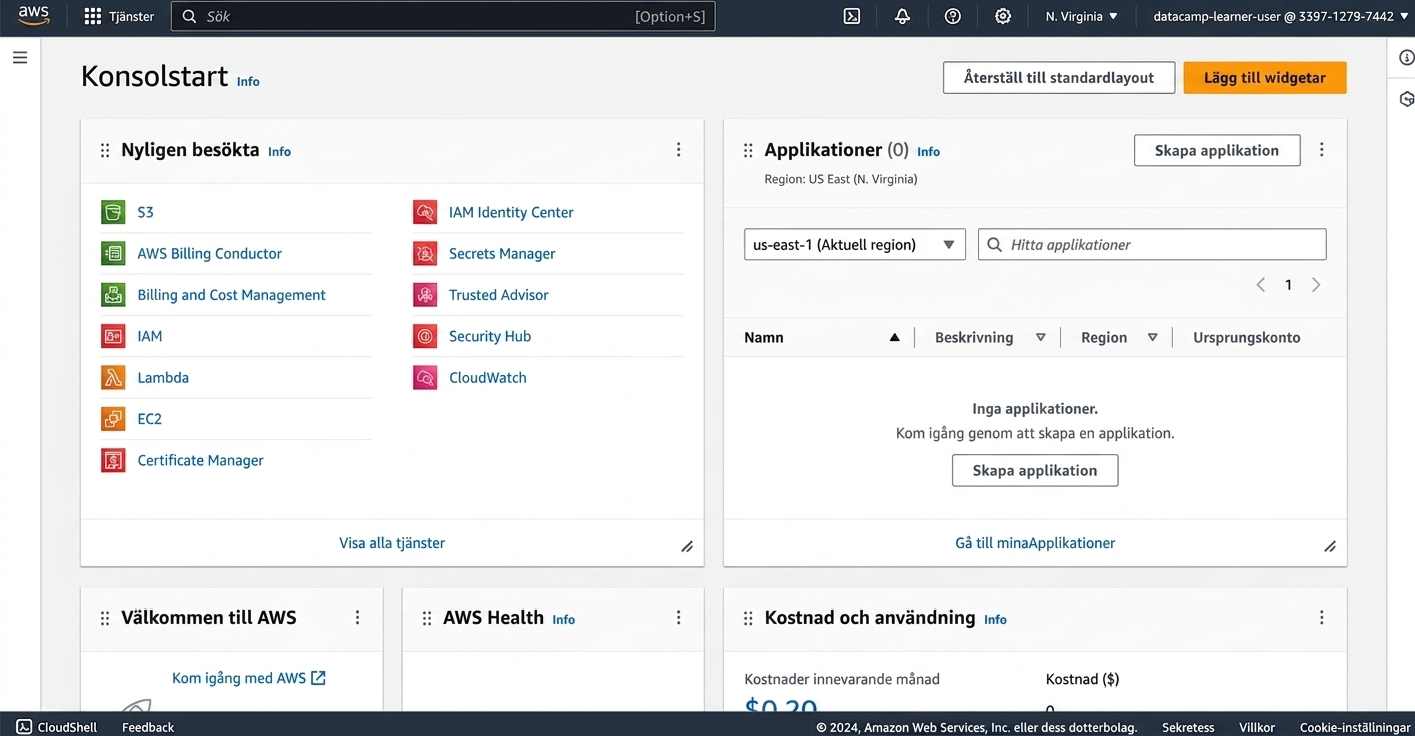Image resolution: width=1415 pixels, height=736 pixels.
Task: Open the right-side info panel icon
Action: (x=1406, y=58)
